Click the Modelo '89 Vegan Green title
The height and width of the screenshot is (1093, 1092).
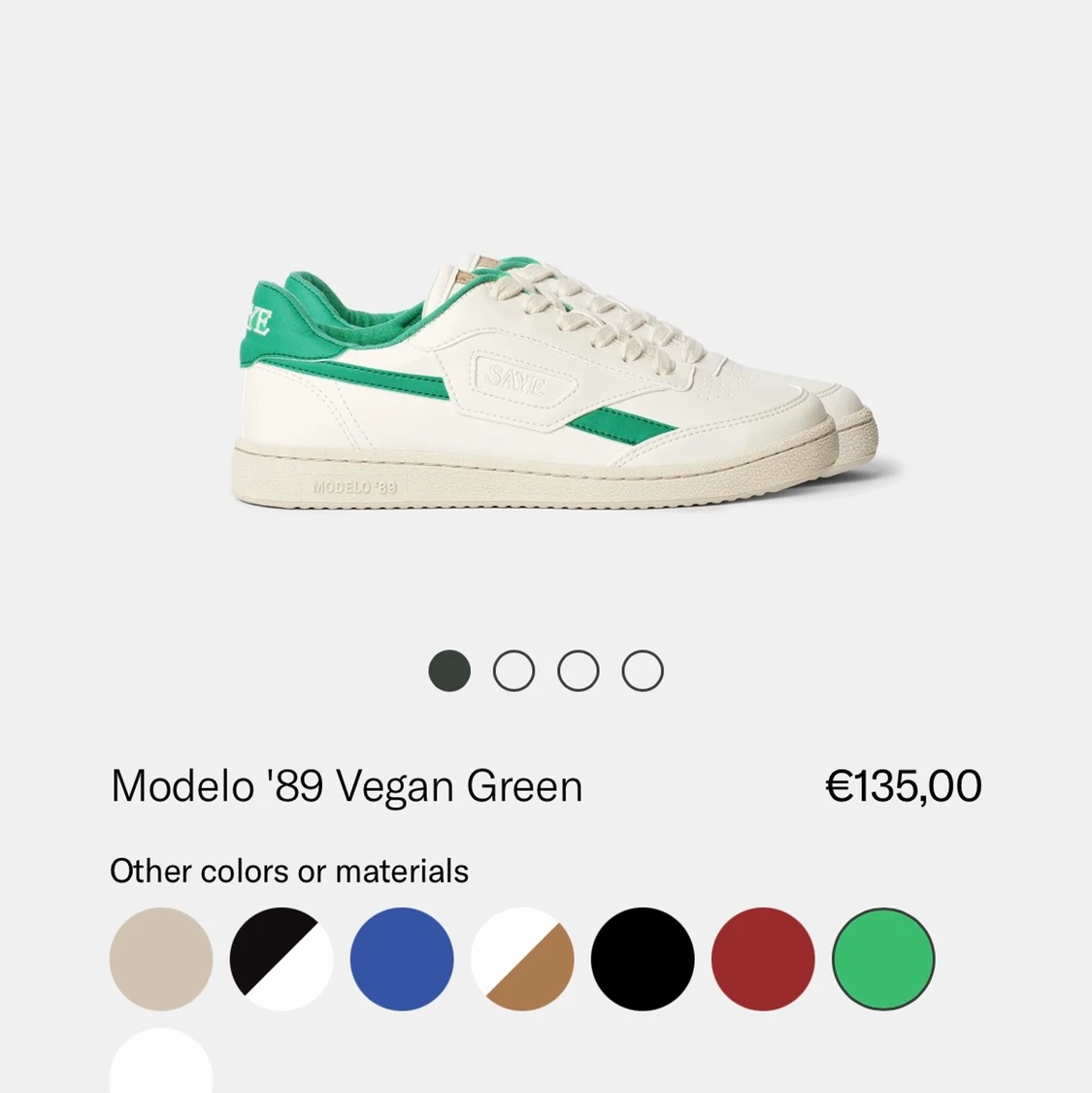(347, 785)
